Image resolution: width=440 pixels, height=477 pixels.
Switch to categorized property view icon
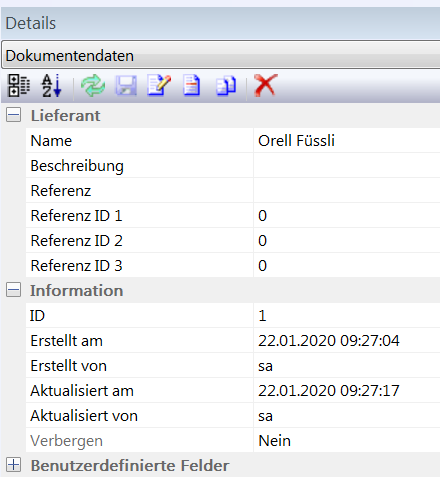[x=18, y=85]
